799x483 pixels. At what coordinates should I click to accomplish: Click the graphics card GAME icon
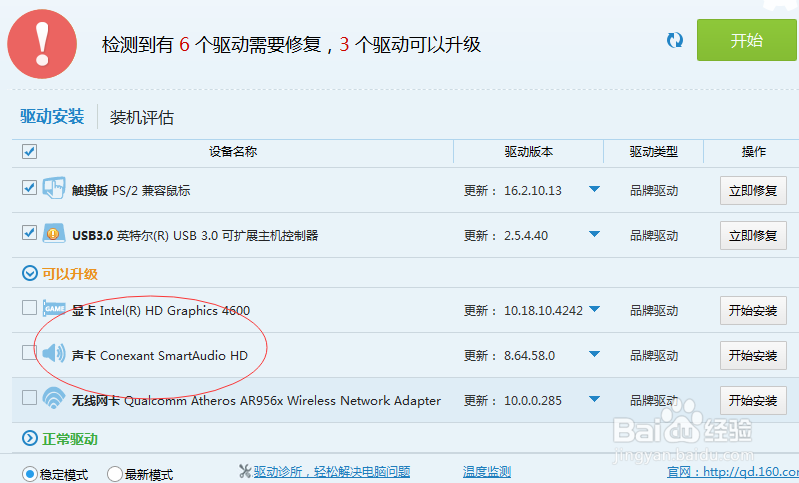pyautogui.click(x=54, y=308)
